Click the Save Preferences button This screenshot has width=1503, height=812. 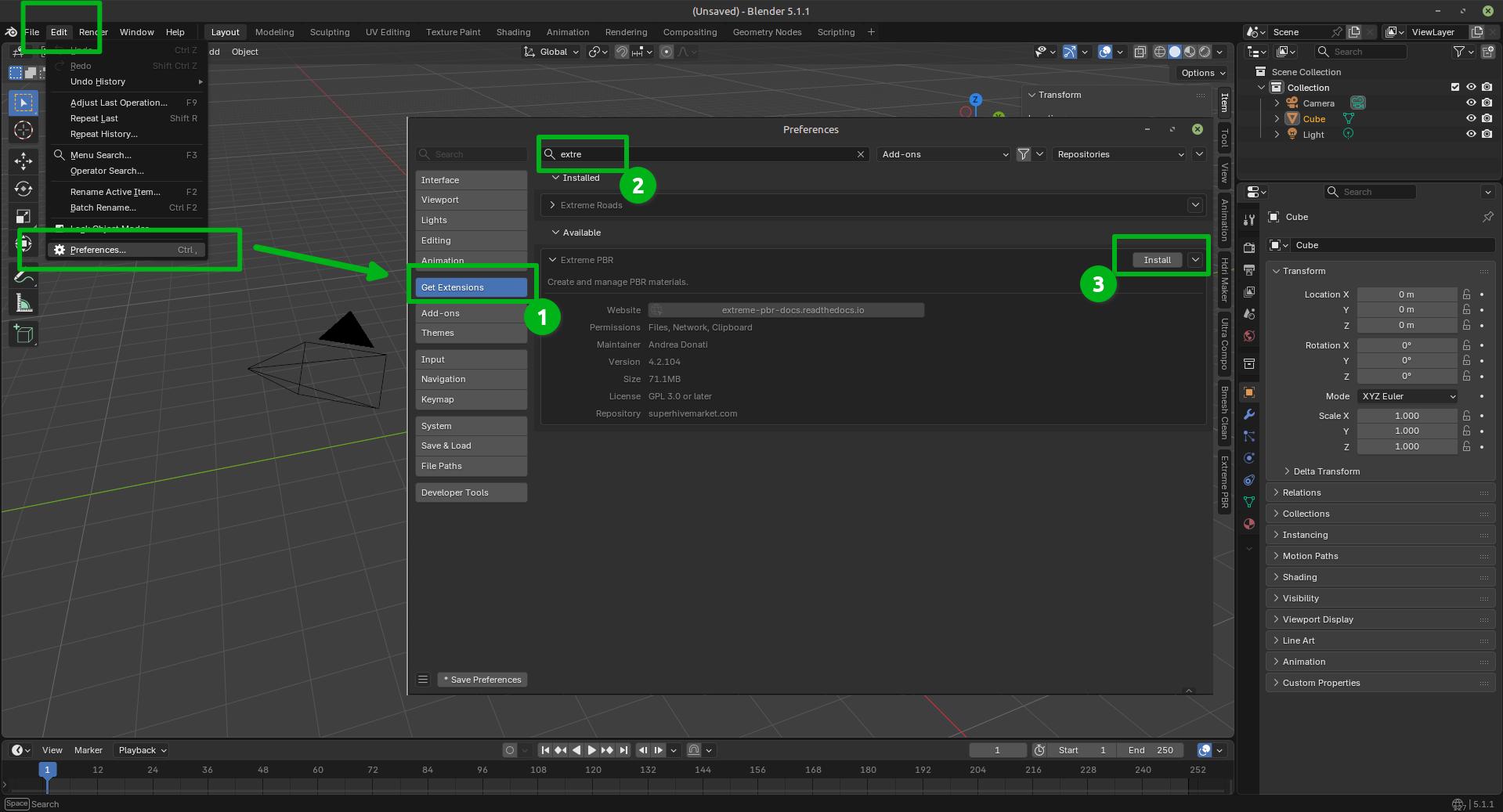(482, 680)
